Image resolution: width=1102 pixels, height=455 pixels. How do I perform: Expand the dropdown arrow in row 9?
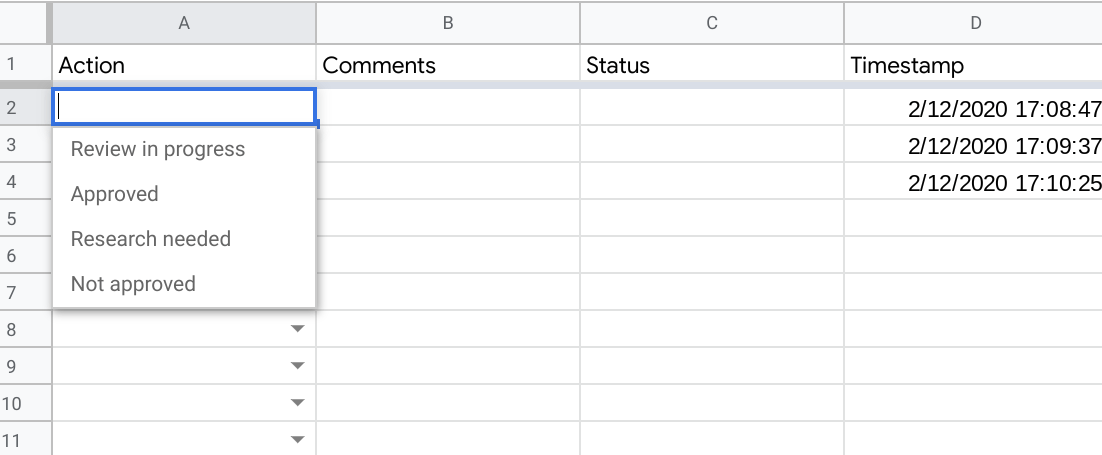click(x=297, y=366)
